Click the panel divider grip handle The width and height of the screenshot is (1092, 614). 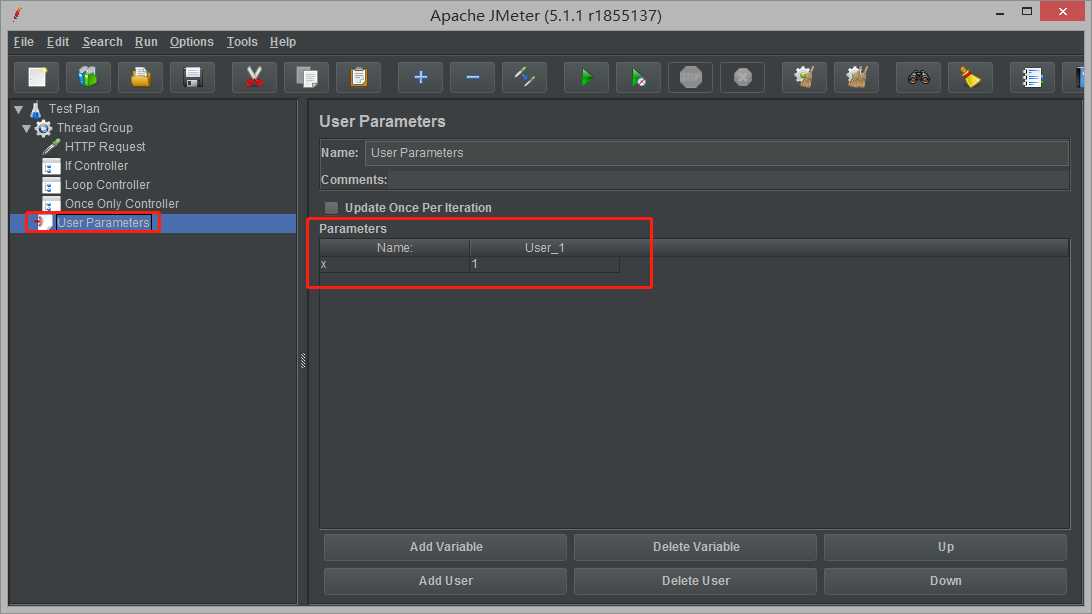[x=303, y=361]
